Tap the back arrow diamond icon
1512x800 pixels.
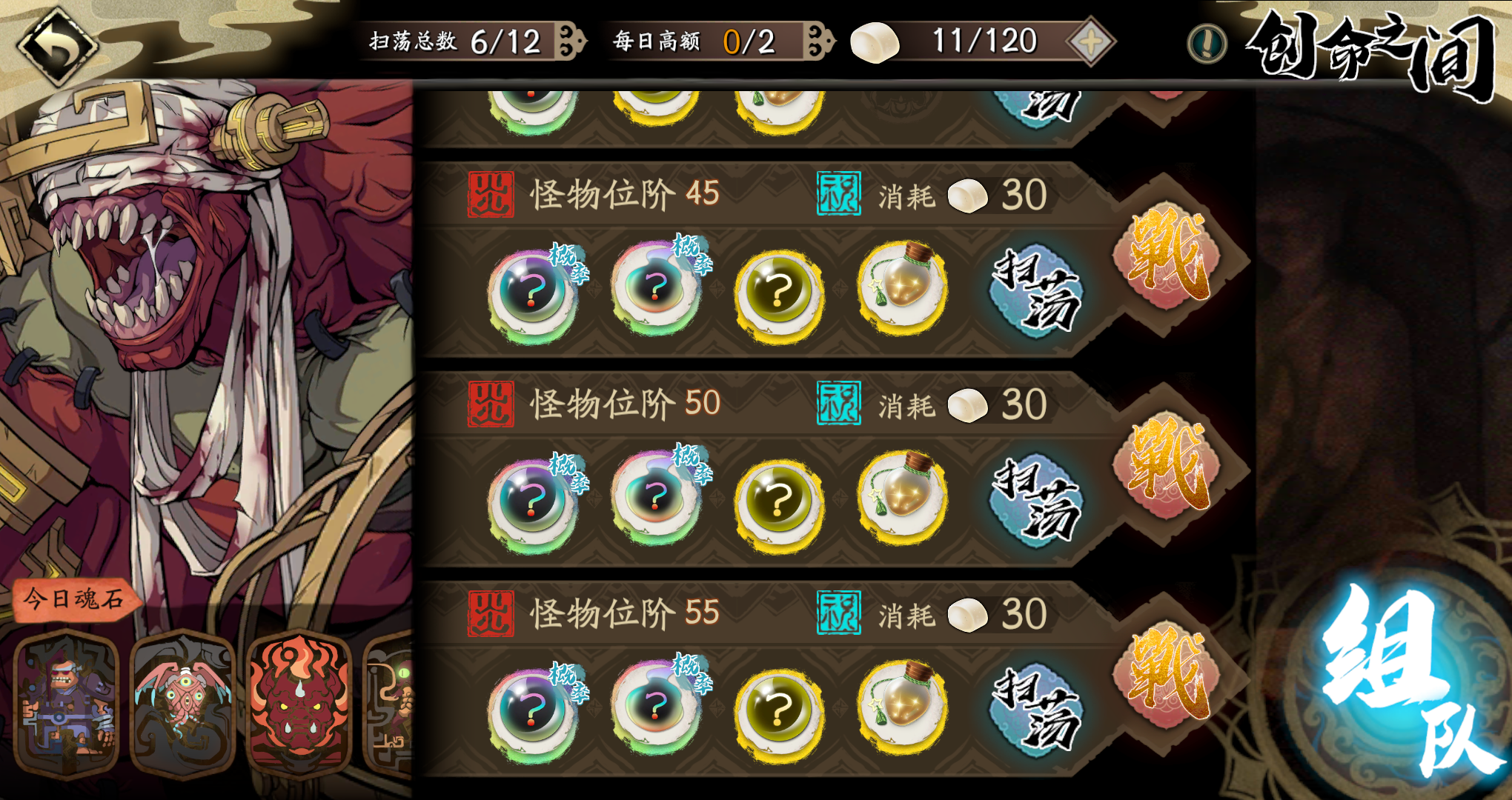[x=57, y=44]
